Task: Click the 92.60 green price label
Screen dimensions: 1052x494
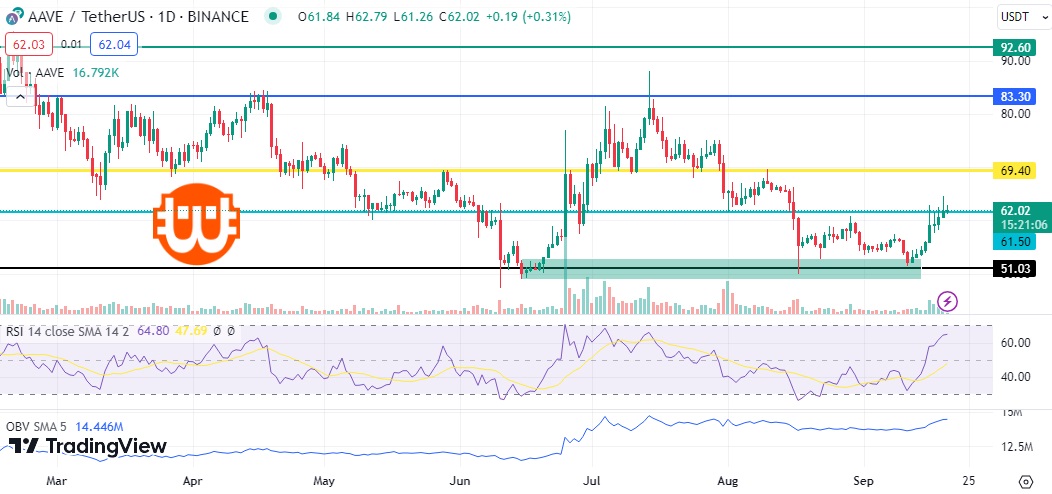Action: (1015, 48)
